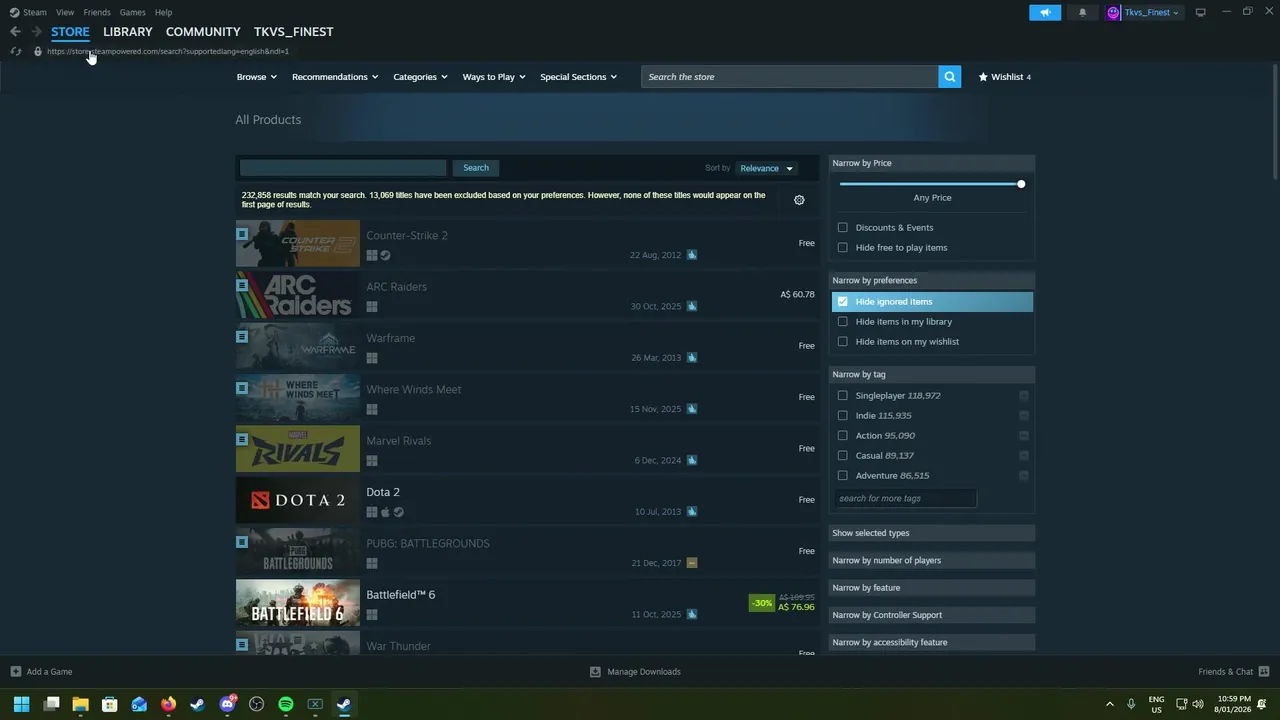Viewport: 1280px width, 720px height.
Task: Open the Wishlist star link
Action: point(1004,77)
